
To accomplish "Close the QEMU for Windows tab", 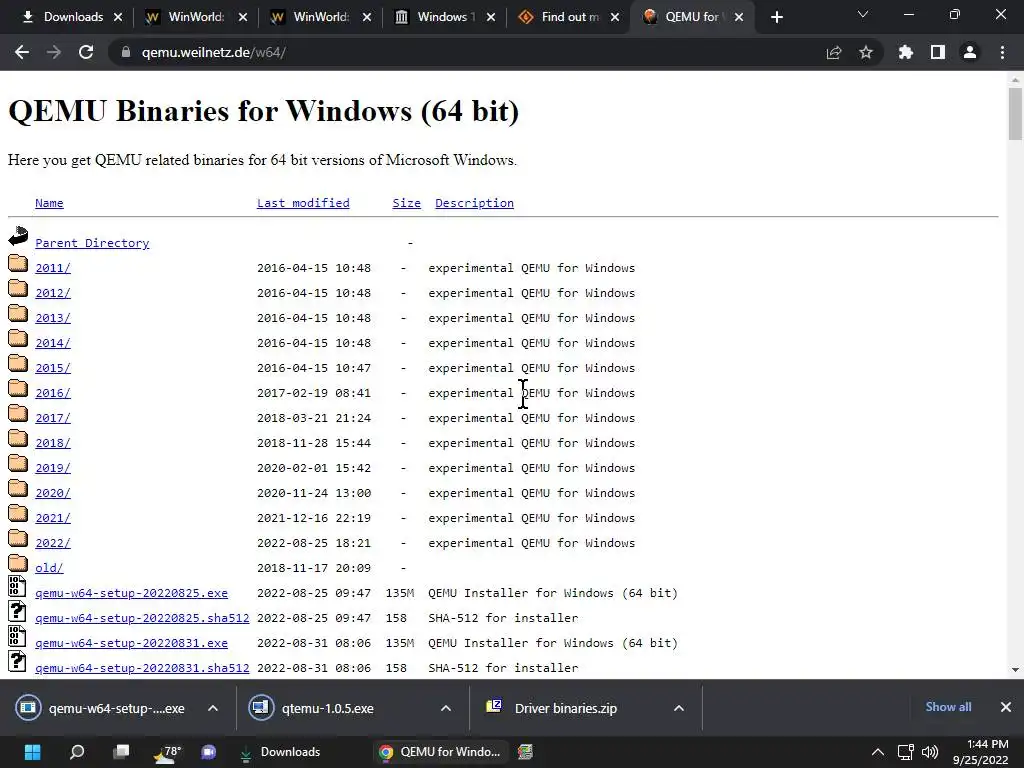I will click(x=739, y=17).
